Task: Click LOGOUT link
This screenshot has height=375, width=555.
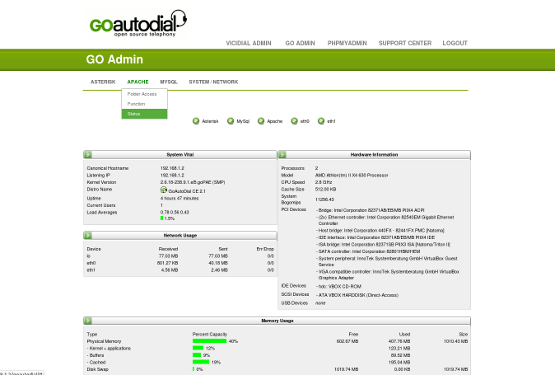Action: click(x=455, y=43)
